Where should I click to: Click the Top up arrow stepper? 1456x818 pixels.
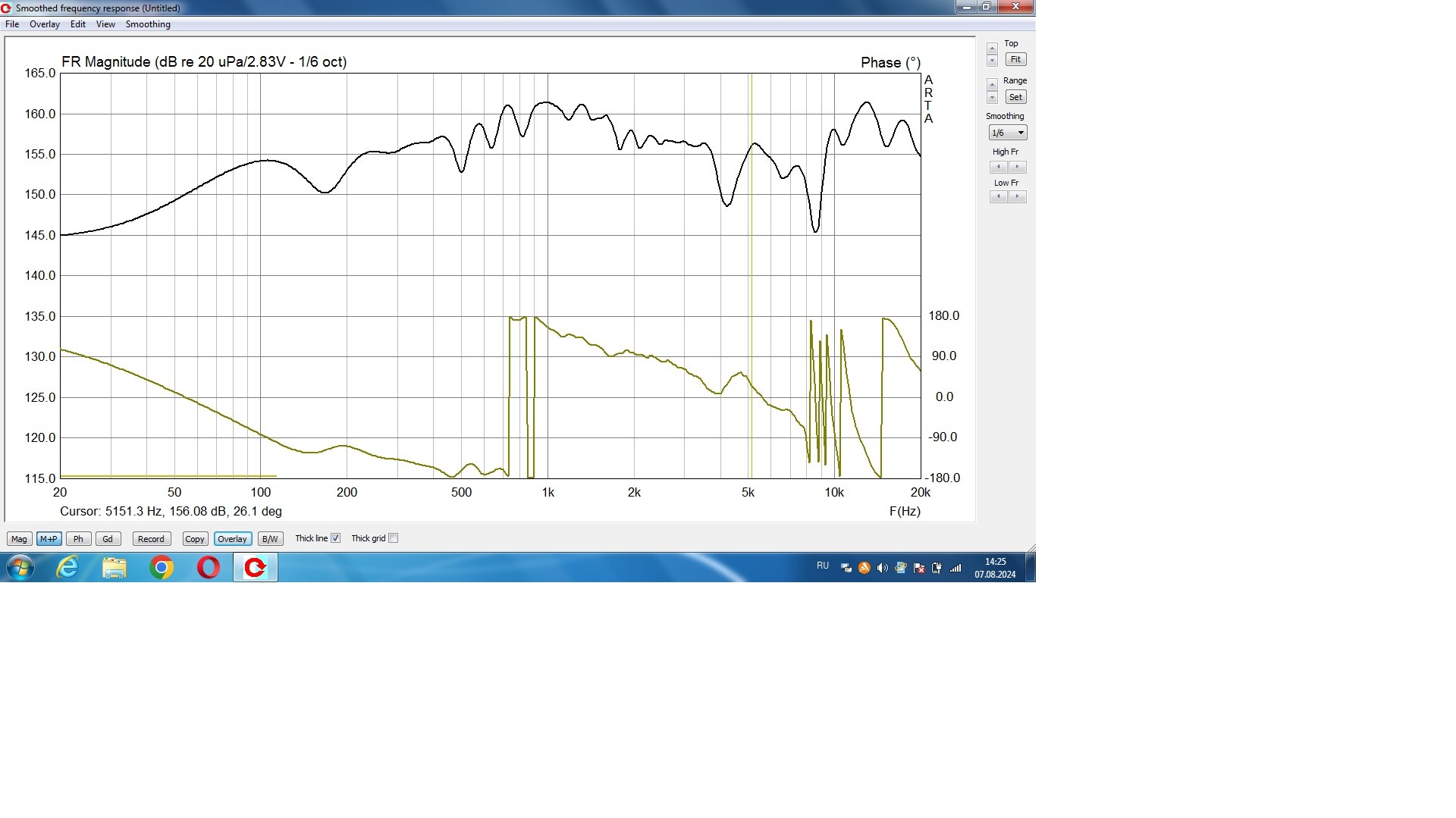[992, 49]
